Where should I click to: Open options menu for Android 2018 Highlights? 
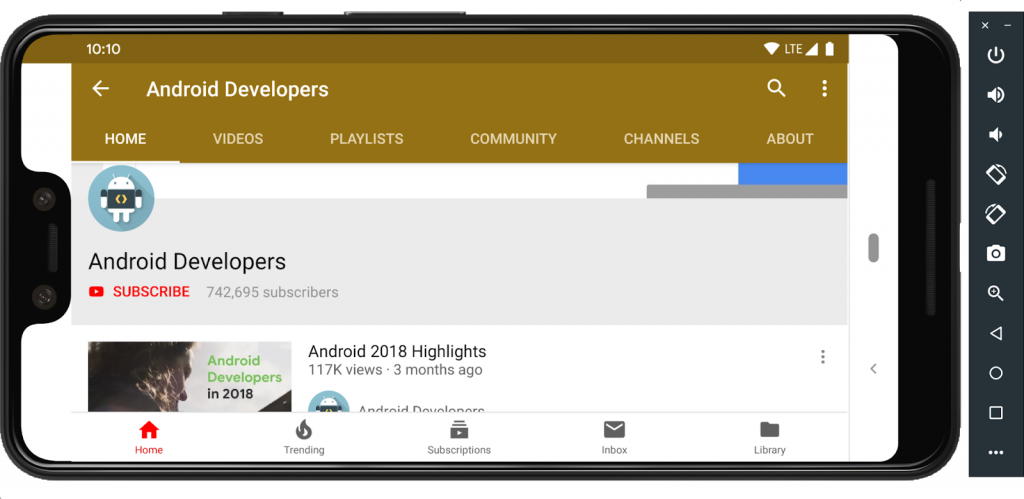click(822, 357)
